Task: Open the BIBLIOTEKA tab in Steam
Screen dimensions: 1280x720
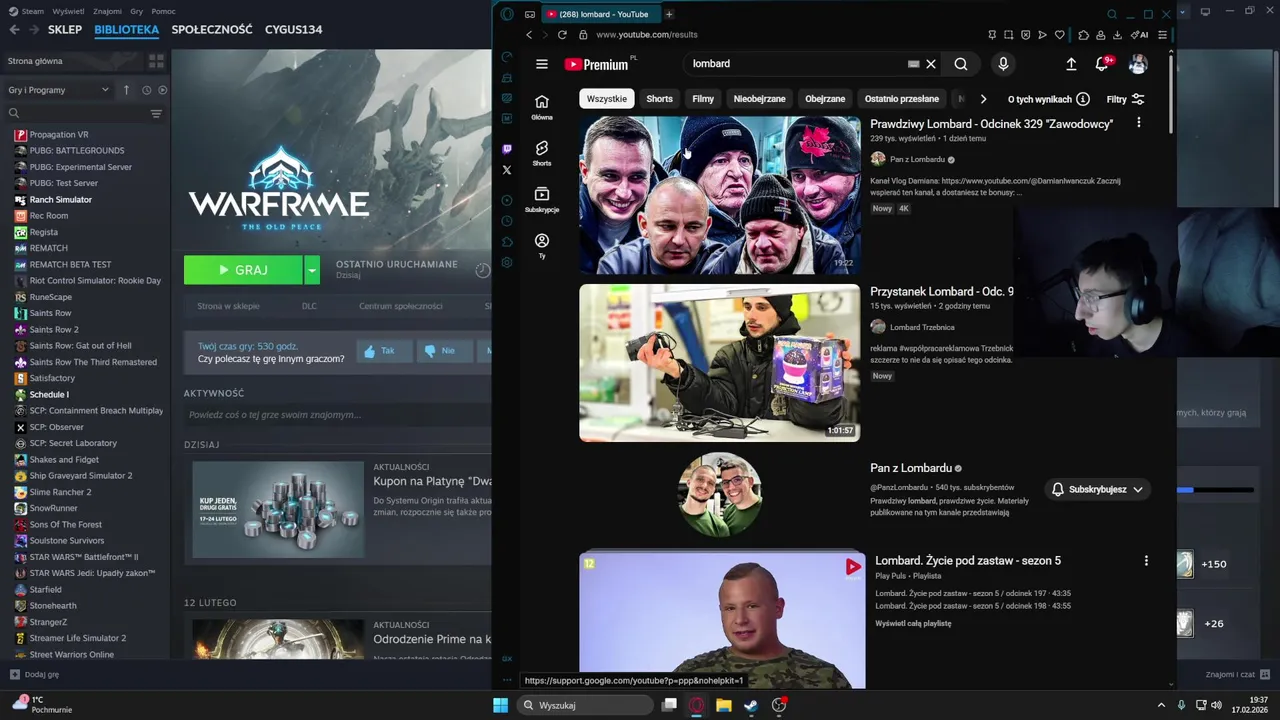Action: click(126, 30)
